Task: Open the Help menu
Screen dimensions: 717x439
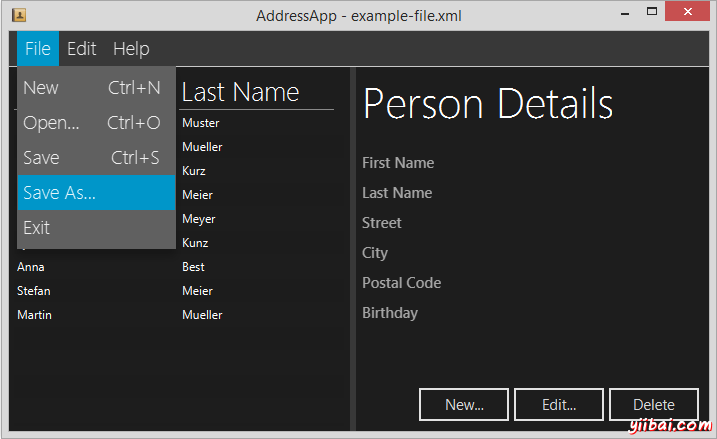Action: point(131,49)
